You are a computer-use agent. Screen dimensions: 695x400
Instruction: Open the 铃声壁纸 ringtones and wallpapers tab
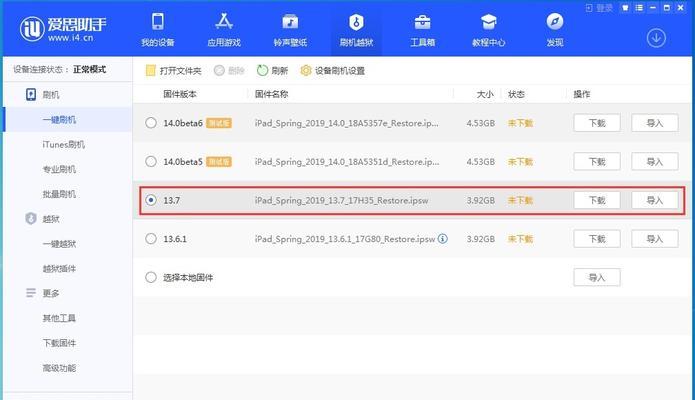click(290, 30)
